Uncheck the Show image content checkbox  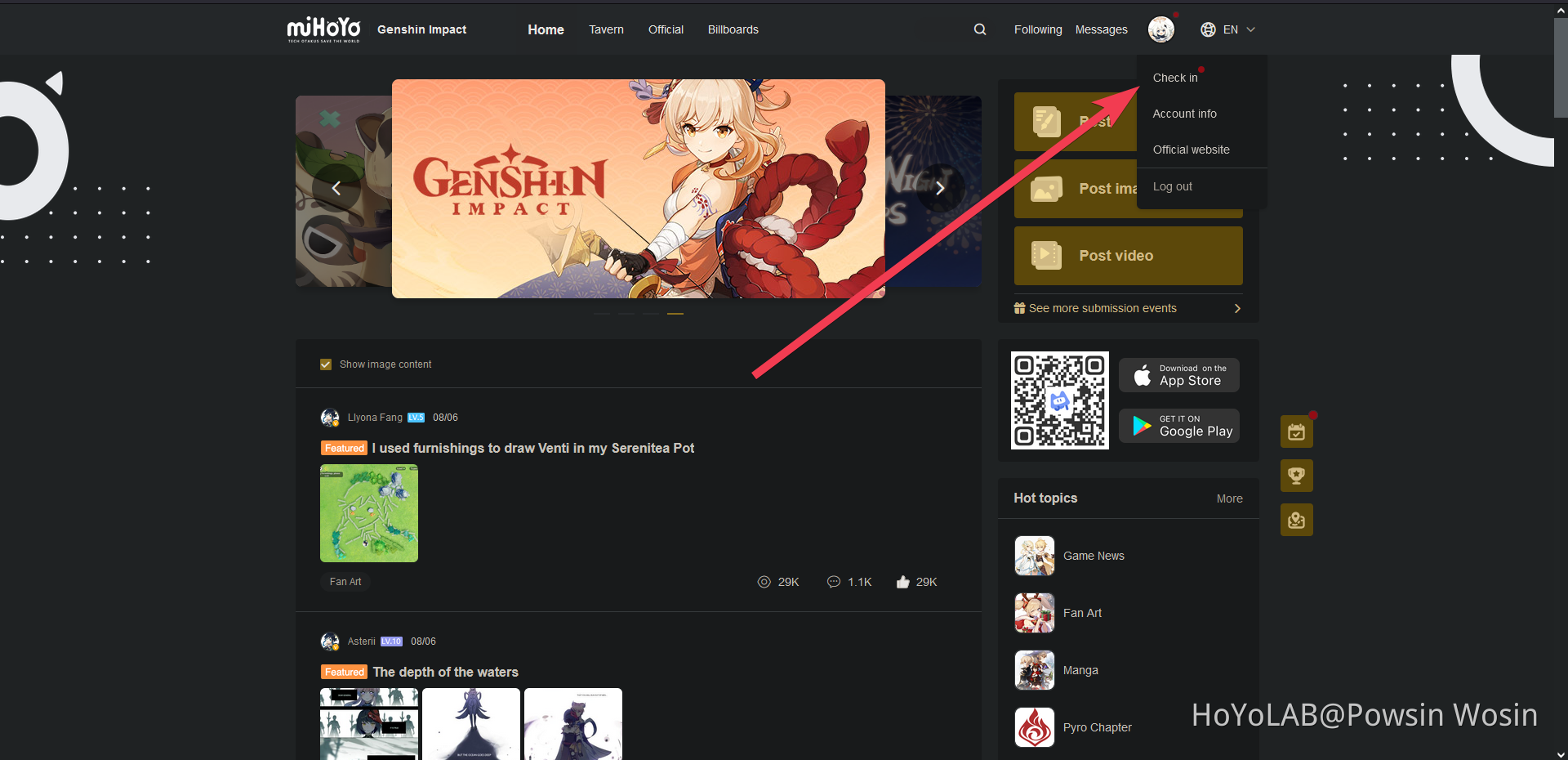(326, 364)
